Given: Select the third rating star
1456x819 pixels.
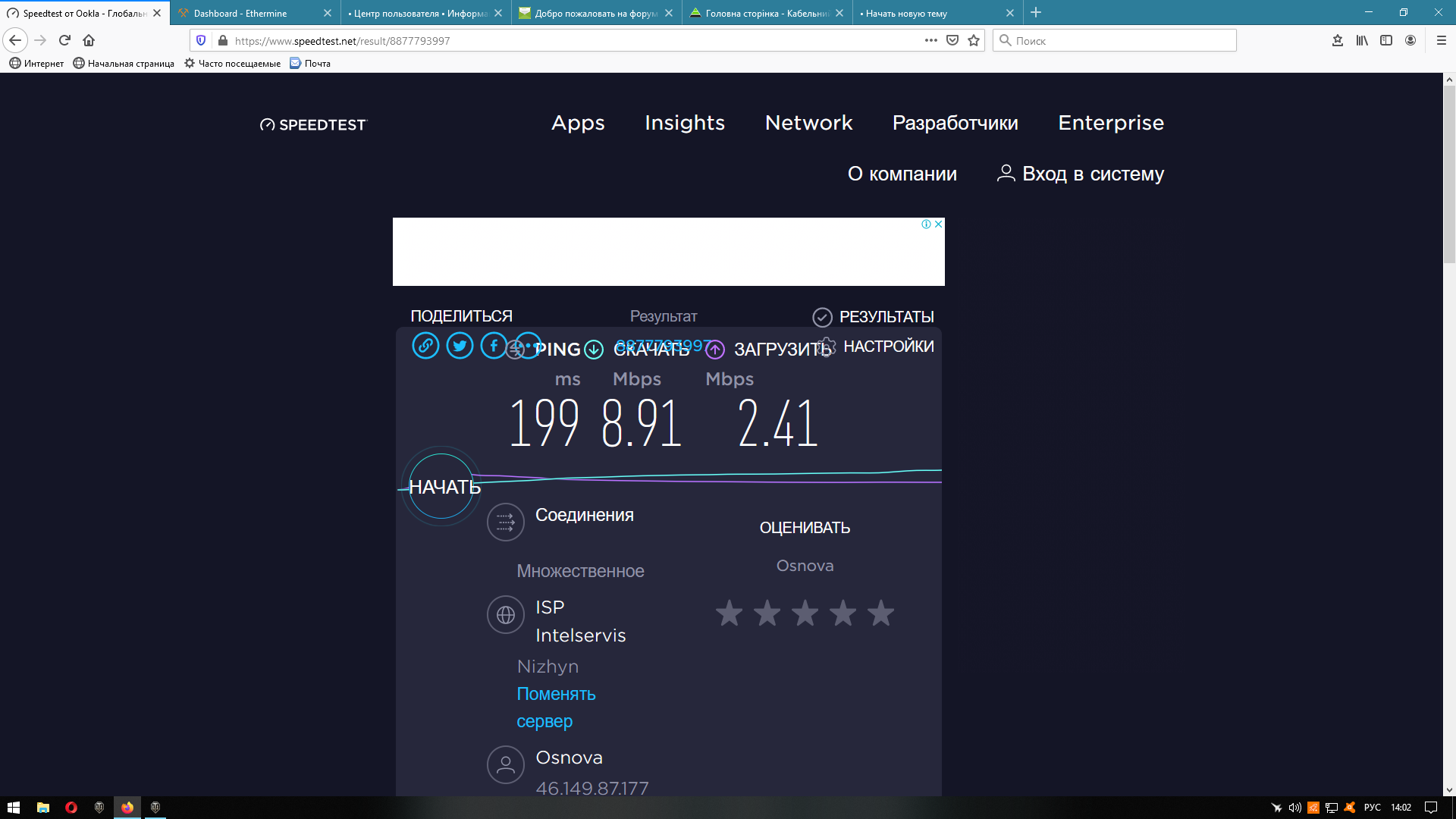Looking at the screenshot, I should coord(805,613).
